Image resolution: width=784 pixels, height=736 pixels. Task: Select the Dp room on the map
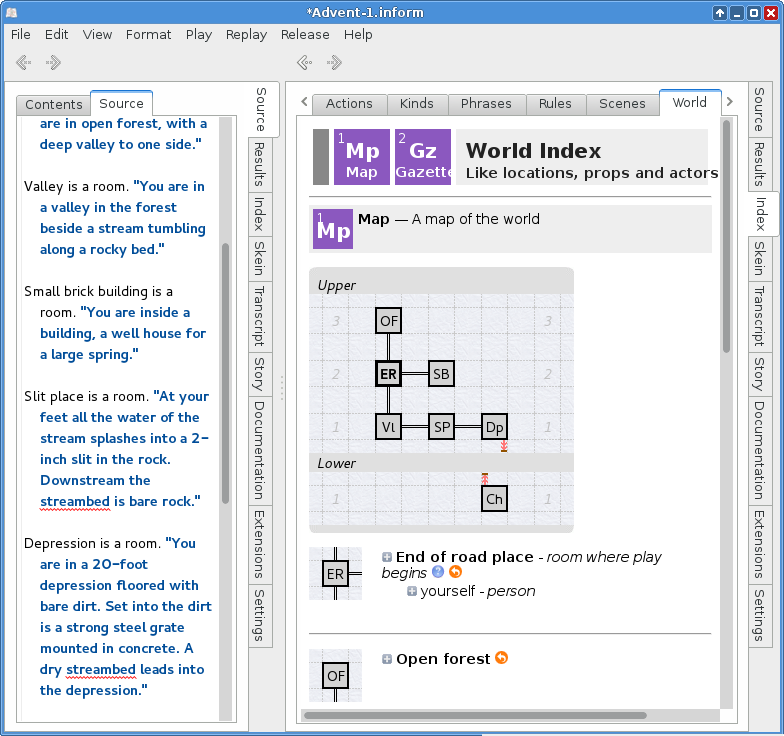(x=494, y=426)
